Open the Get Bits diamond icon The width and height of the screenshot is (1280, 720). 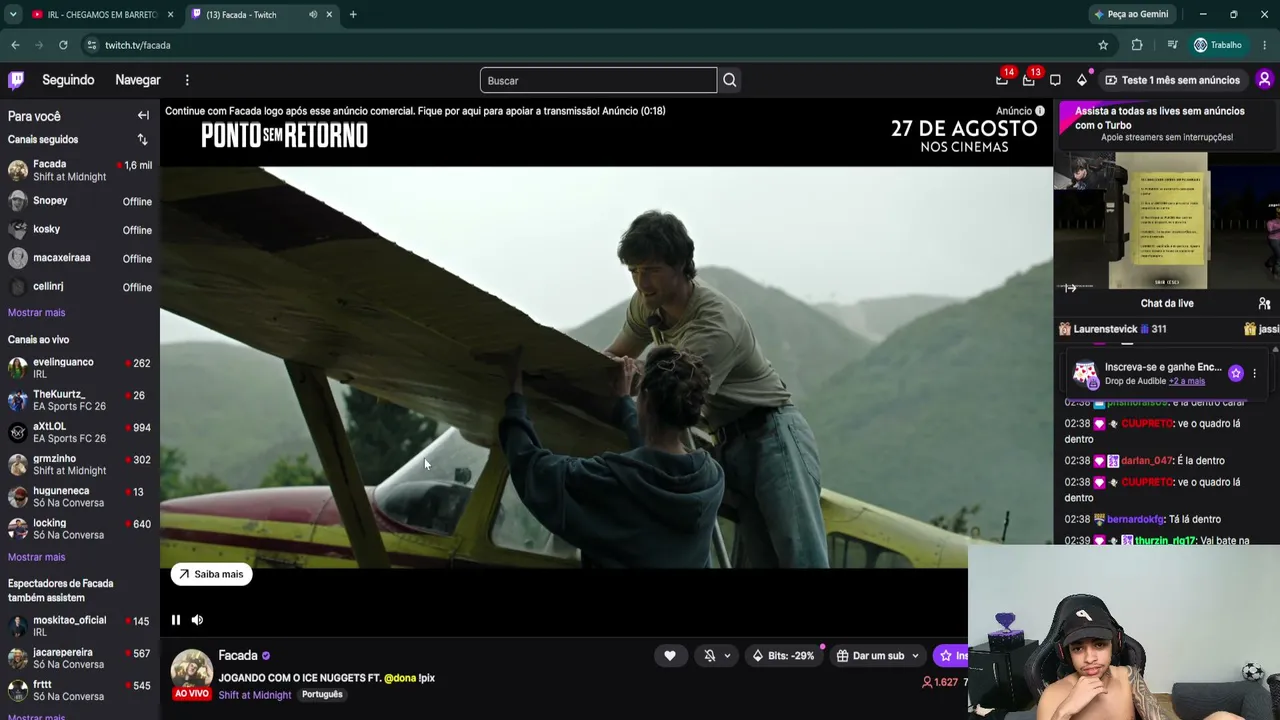coord(1082,80)
